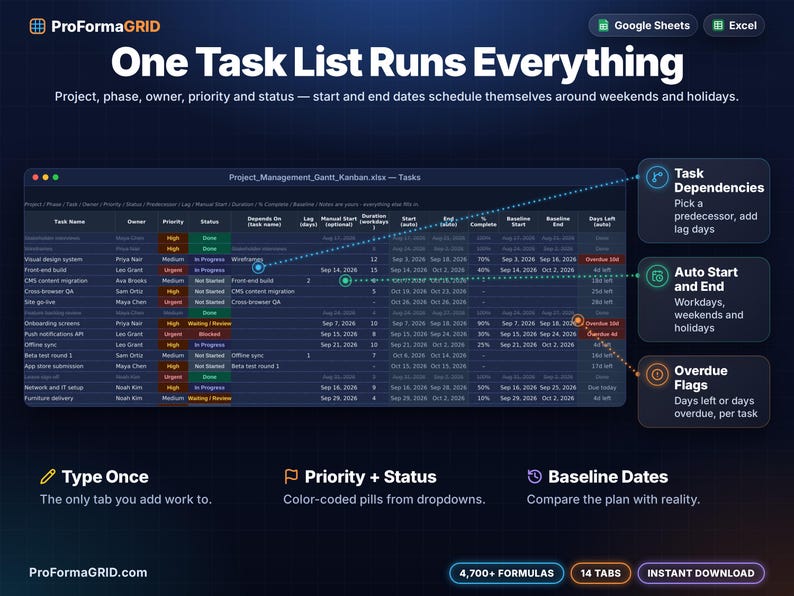Screen dimensions: 794x596
Task: Click the Auto Start and End calendar icon
Action: tap(657, 276)
